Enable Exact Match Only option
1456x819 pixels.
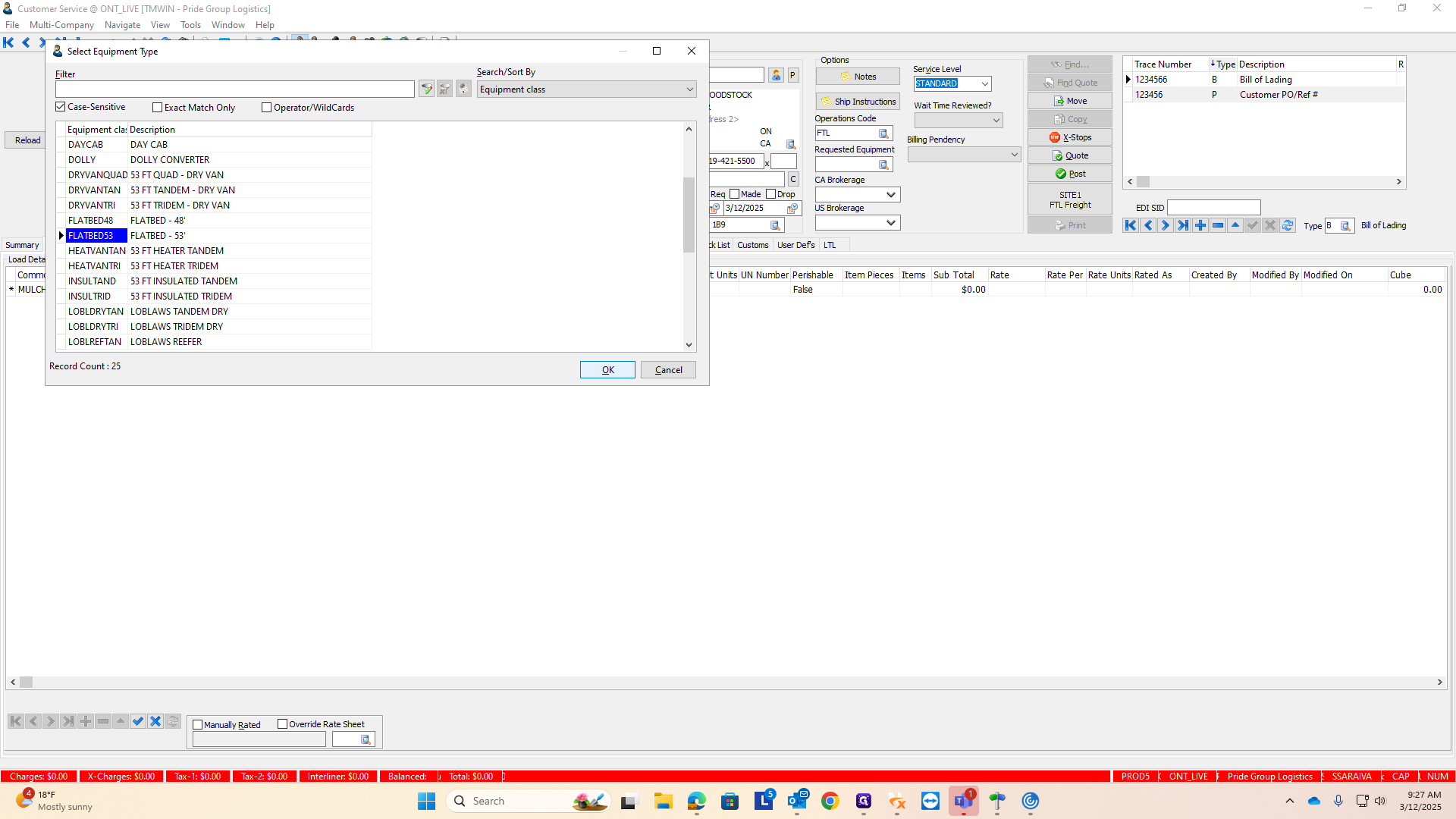click(x=158, y=108)
